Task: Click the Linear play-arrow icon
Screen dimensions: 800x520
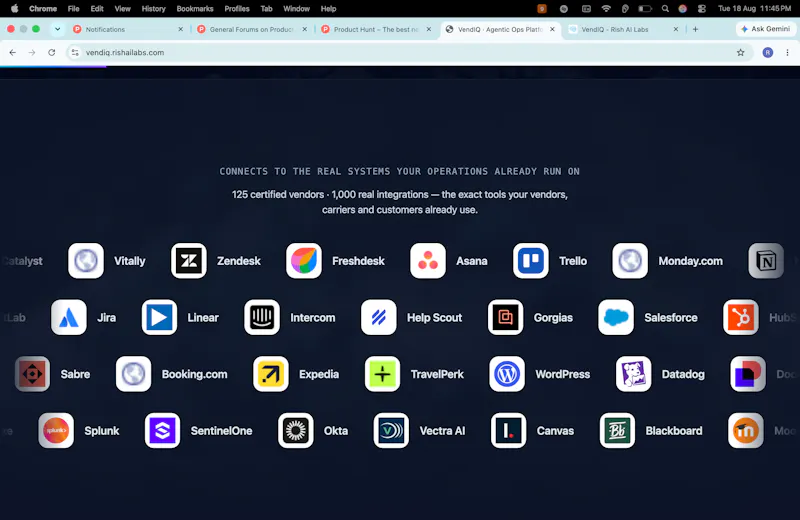Action: [159, 317]
